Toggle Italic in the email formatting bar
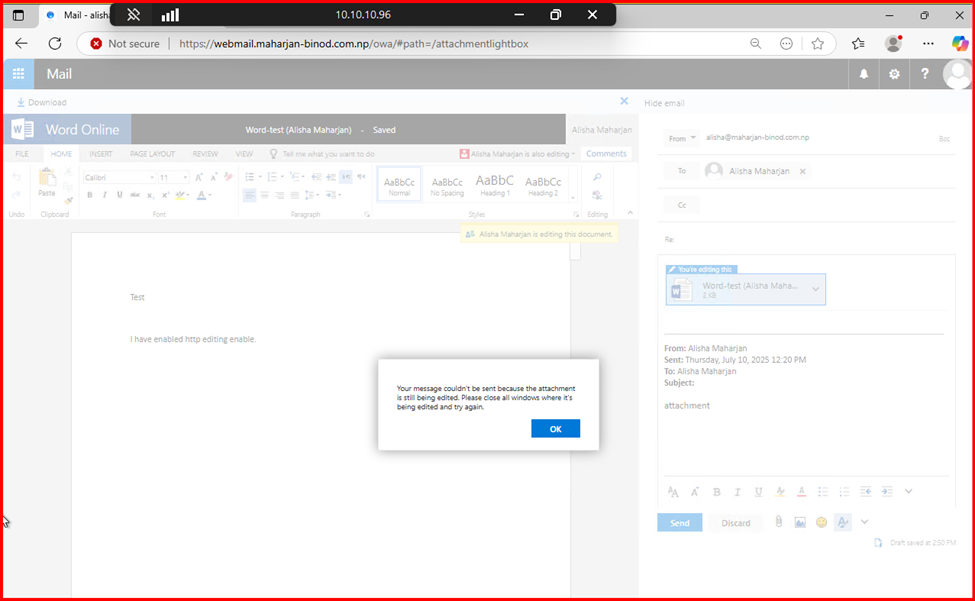Screen dimensions: 975x601 coord(737,491)
